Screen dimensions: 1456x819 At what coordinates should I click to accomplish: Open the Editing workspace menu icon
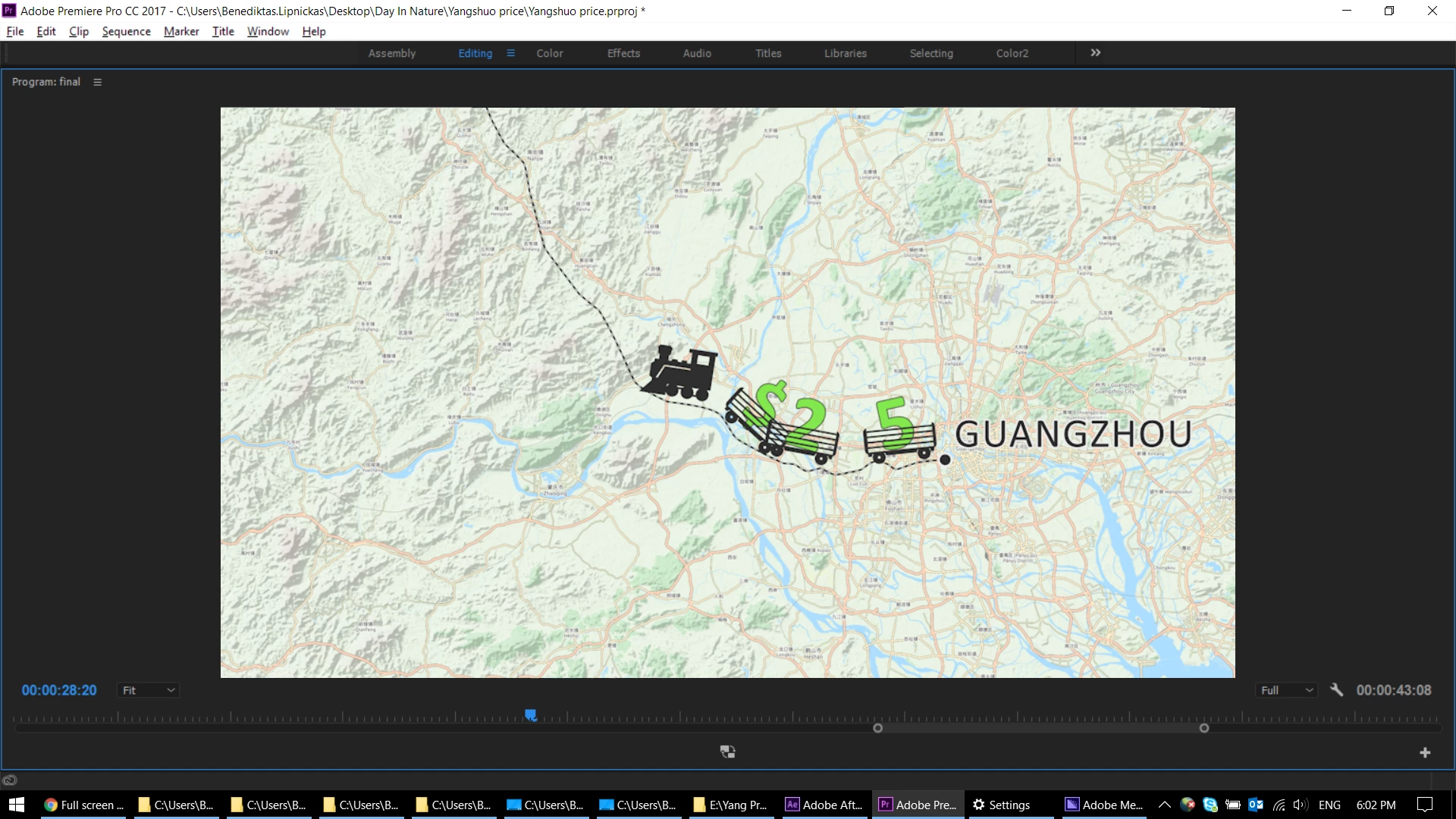510,53
